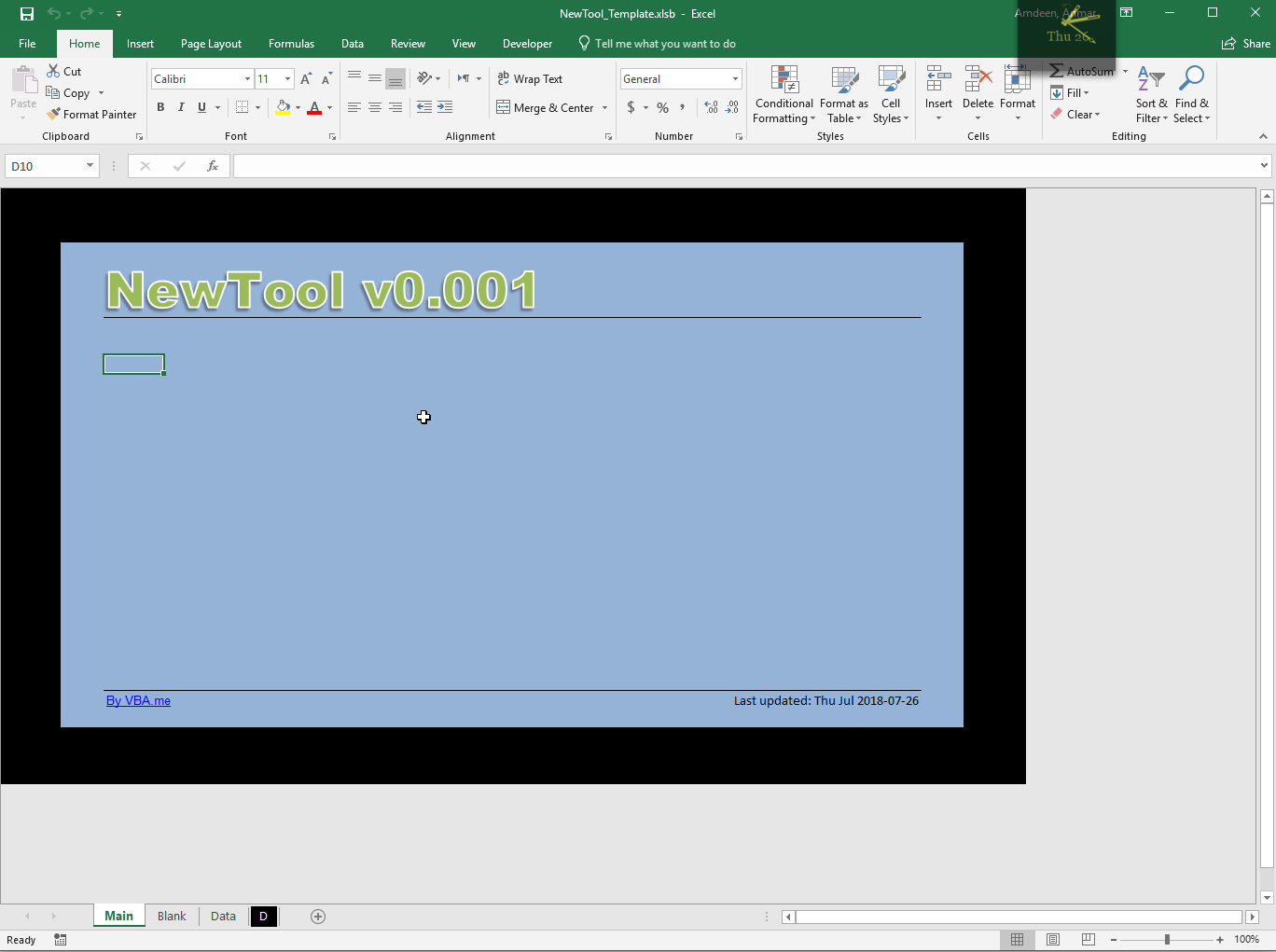The height and width of the screenshot is (952, 1276).
Task: Click the By VBA.me hyperlink
Action: (138, 700)
